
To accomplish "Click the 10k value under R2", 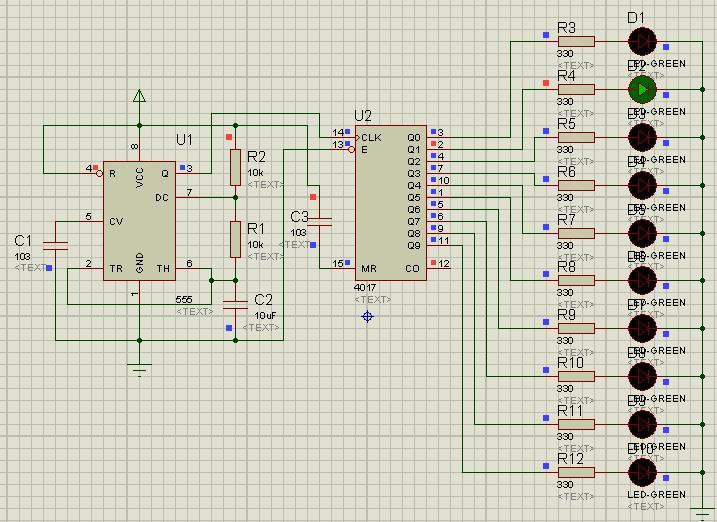I will (x=255, y=173).
